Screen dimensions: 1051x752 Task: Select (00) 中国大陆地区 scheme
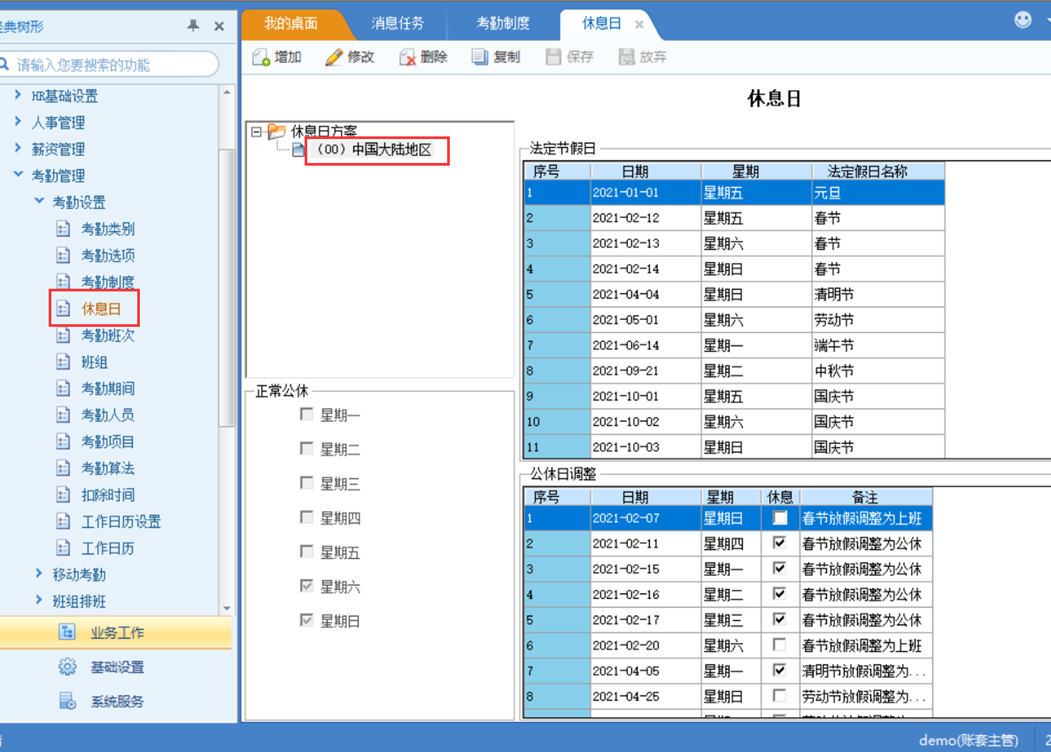tap(375, 149)
